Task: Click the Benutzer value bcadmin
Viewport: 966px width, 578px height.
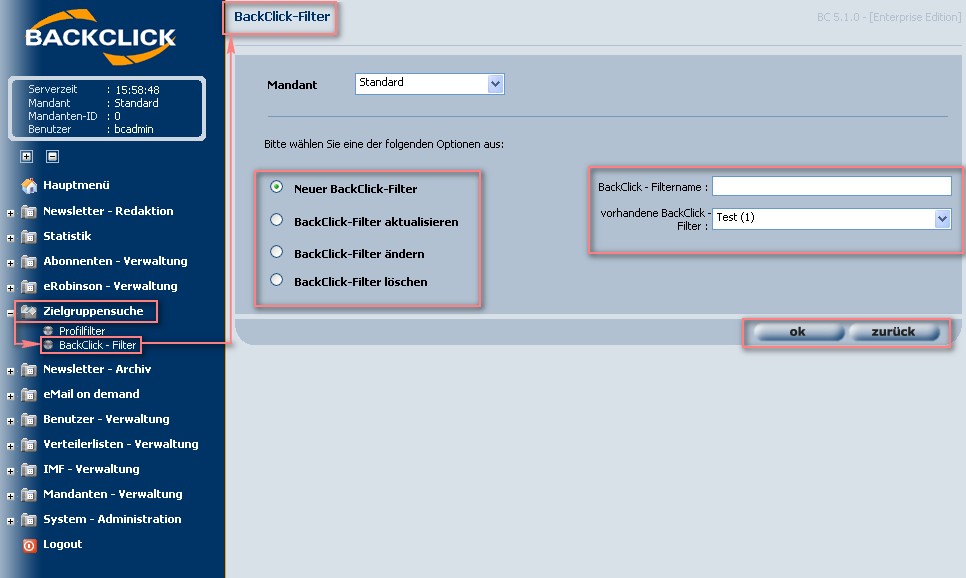Action: [134, 129]
